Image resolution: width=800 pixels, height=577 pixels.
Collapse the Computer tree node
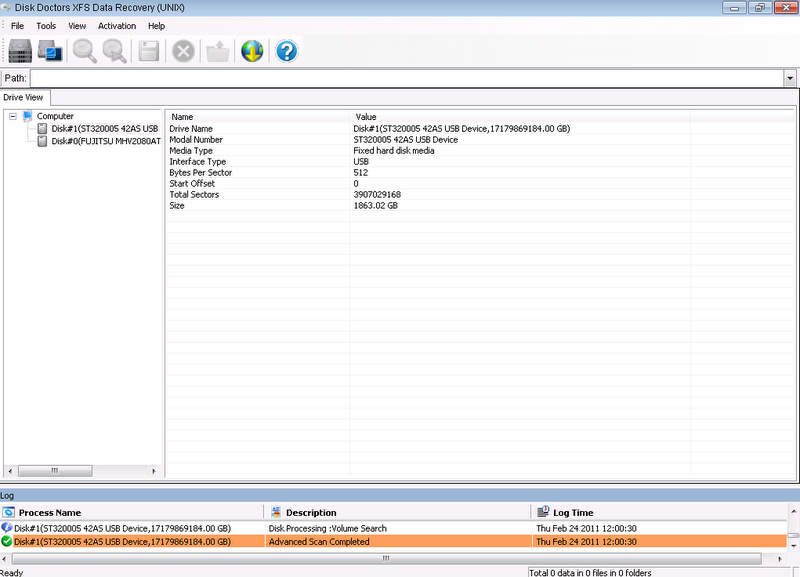(13, 116)
